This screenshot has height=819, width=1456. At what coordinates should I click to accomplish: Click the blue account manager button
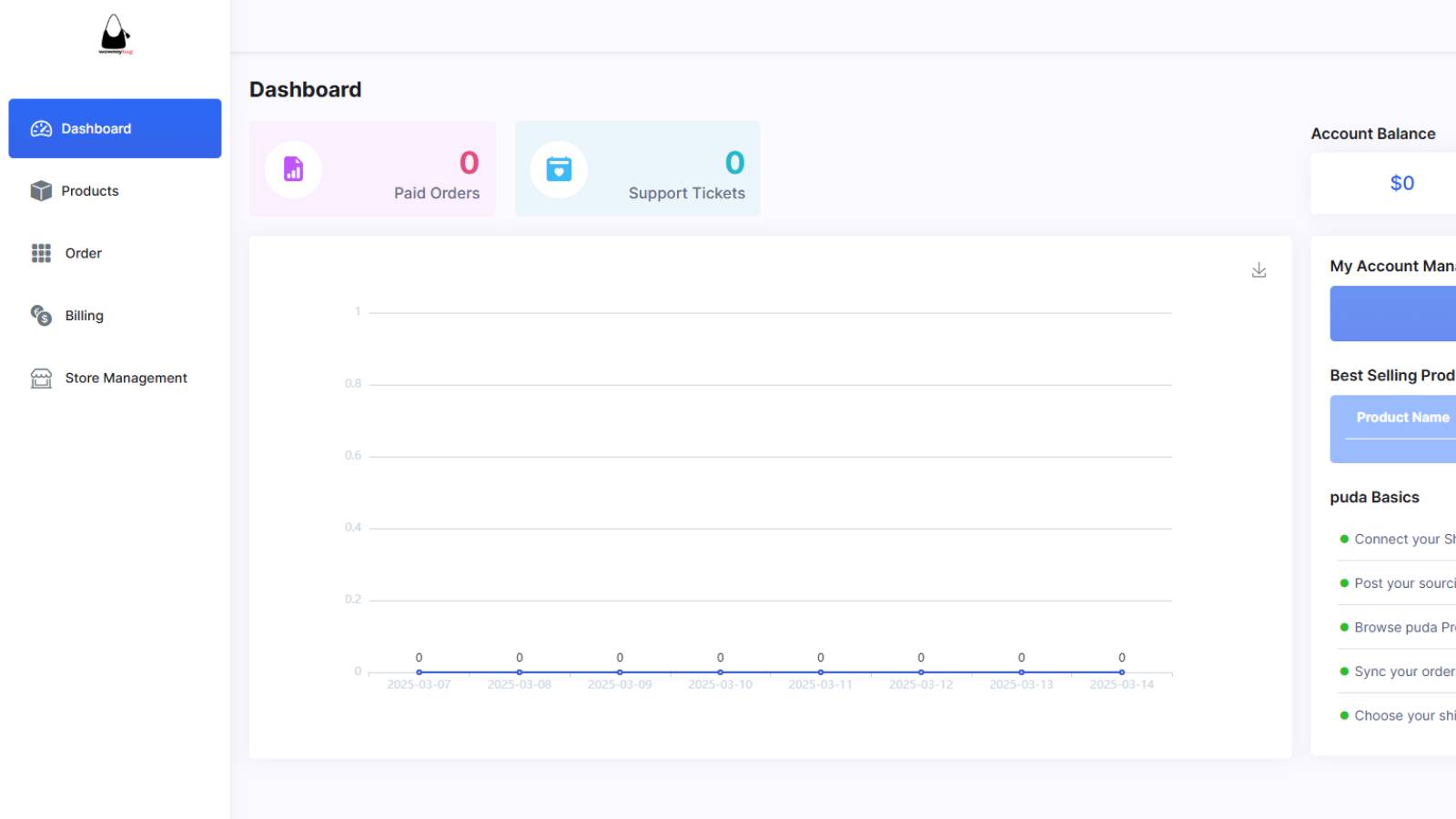(x=1393, y=314)
